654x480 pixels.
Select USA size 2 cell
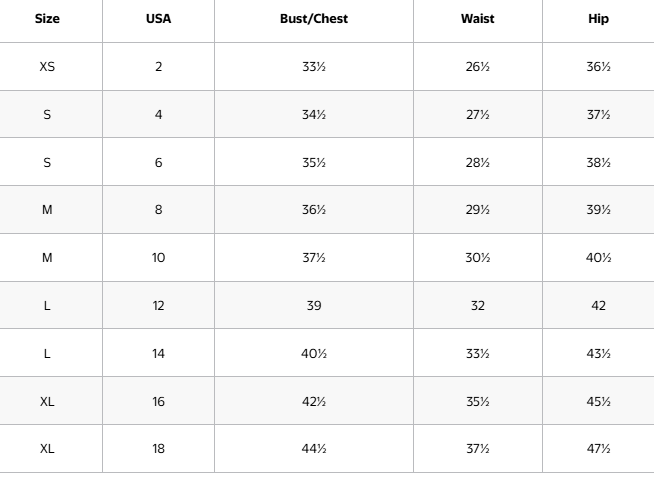pyautogui.click(x=158, y=67)
